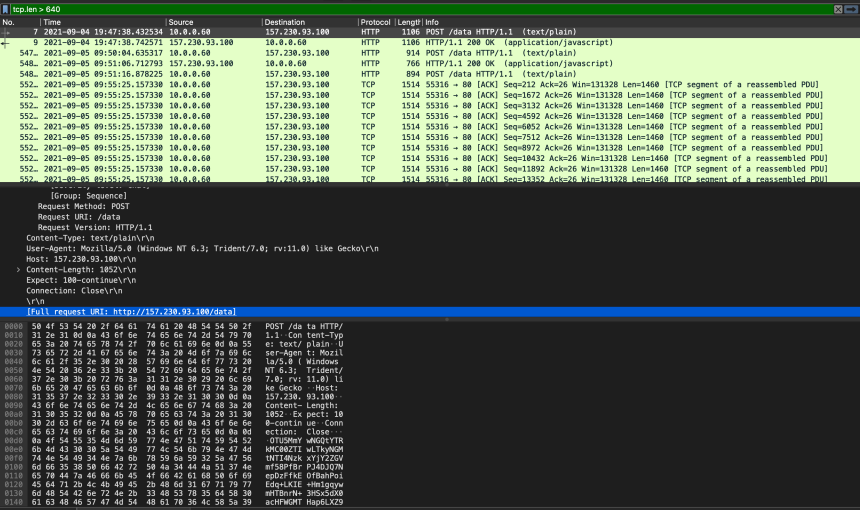860x510 pixels.
Task: Sort packets by the Length column header
Action: coord(409,22)
